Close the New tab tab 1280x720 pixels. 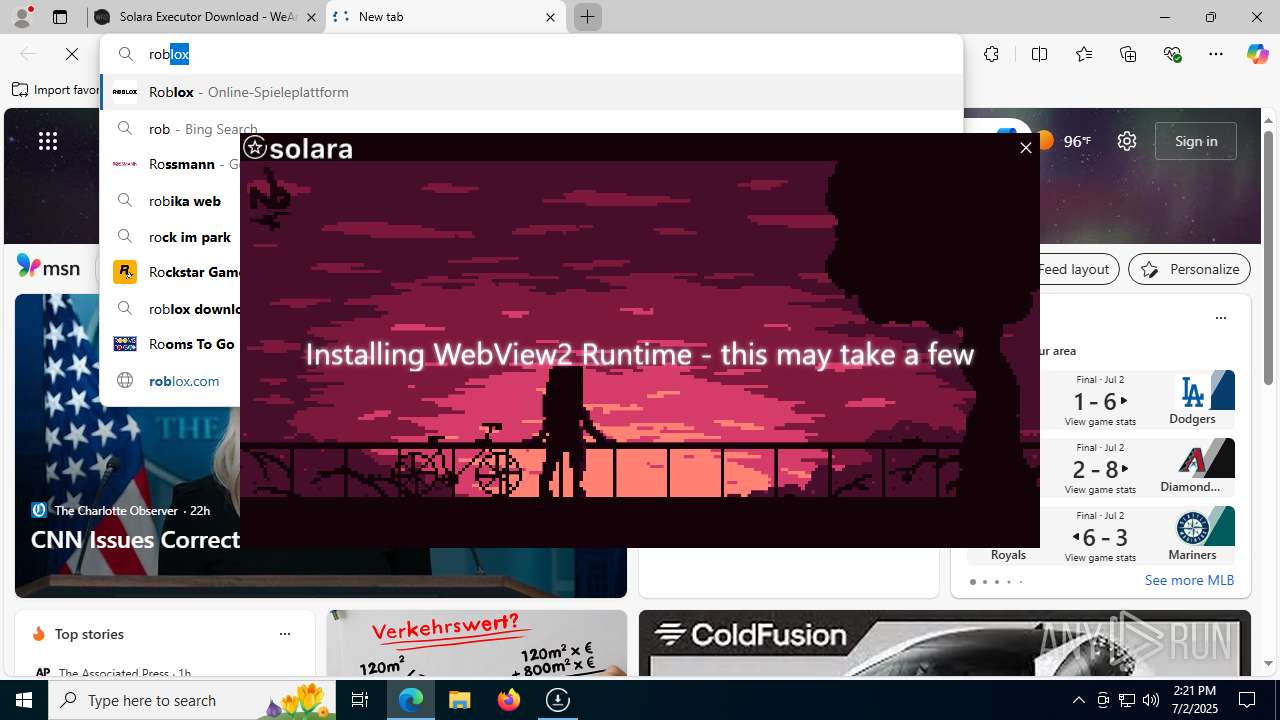pyautogui.click(x=550, y=17)
